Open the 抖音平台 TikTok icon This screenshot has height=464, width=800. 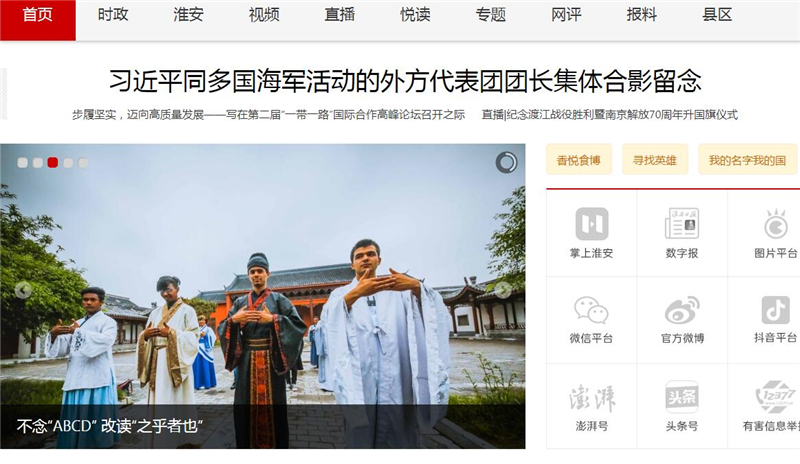(776, 310)
